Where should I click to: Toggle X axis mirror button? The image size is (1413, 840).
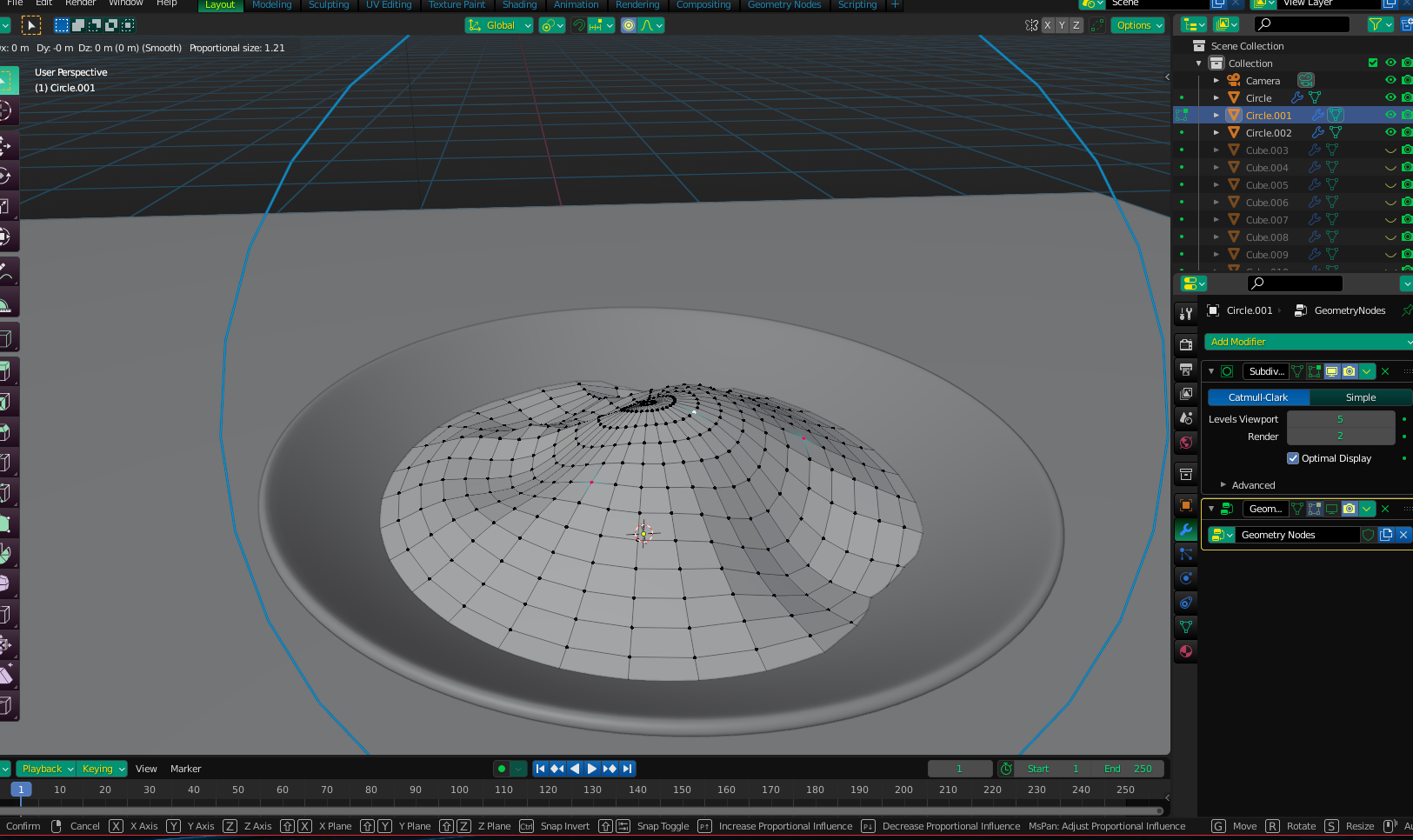1048,25
